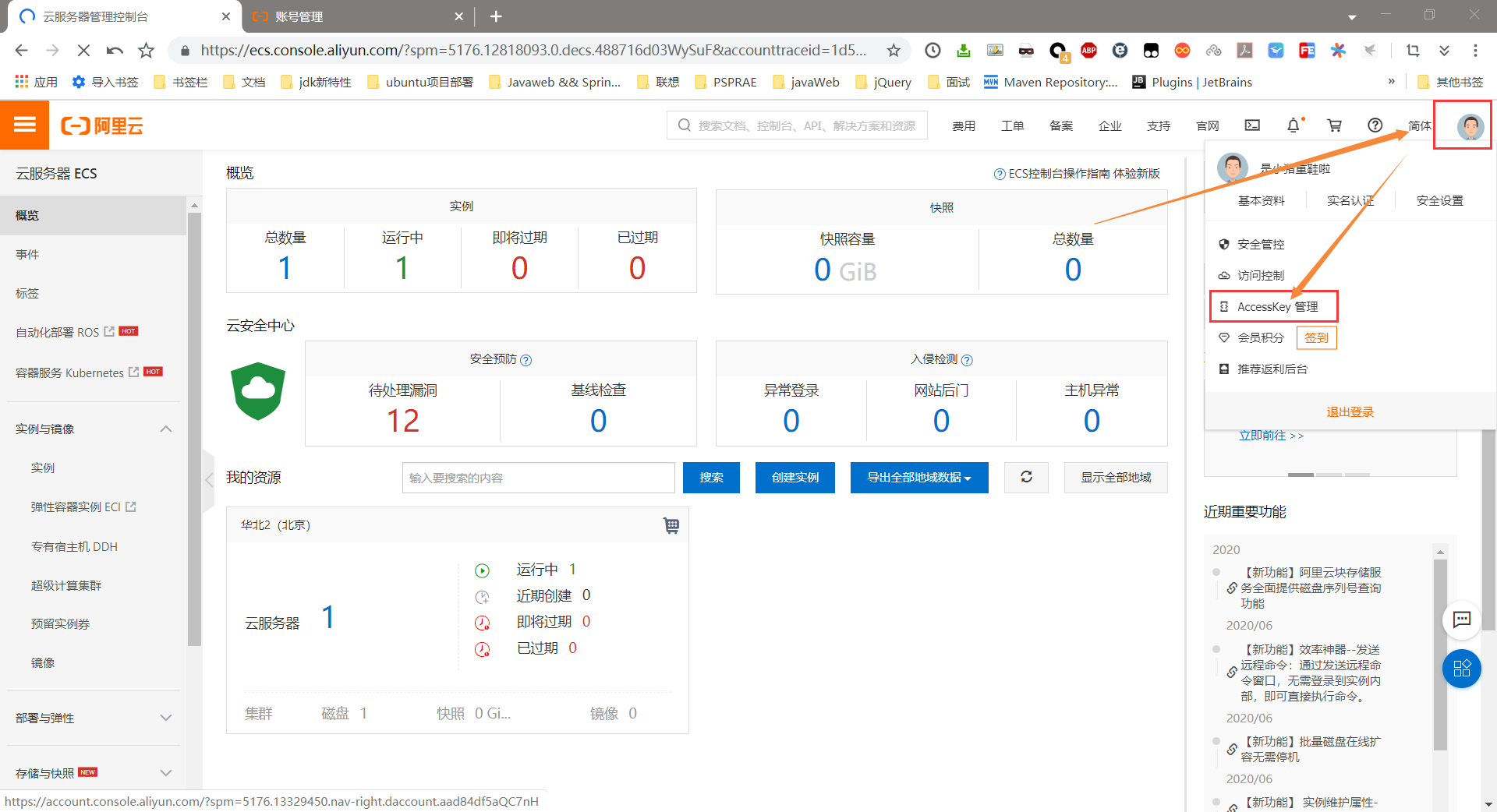Screen dimensions: 1497x812
Task: Click the security prevention help icon
Action: tap(526, 360)
